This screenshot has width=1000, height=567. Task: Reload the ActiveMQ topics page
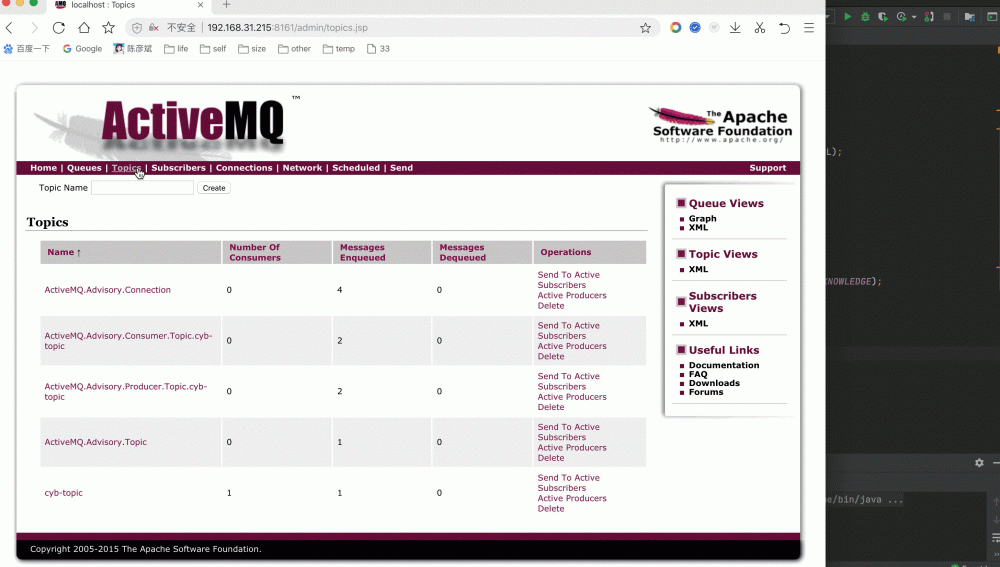pyautogui.click(x=59, y=27)
